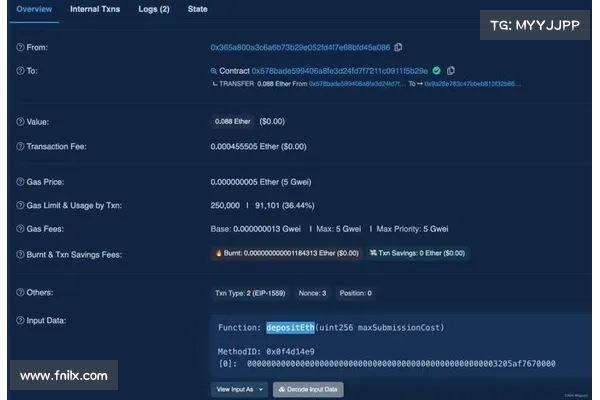
Task: Click help icon beside Others label
Action: (x=20, y=292)
